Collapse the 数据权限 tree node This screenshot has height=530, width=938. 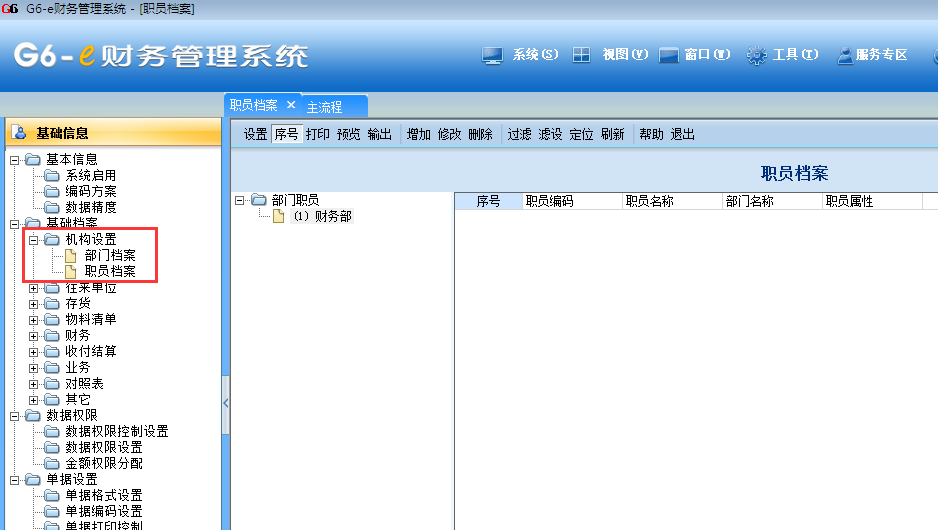tap(14, 416)
